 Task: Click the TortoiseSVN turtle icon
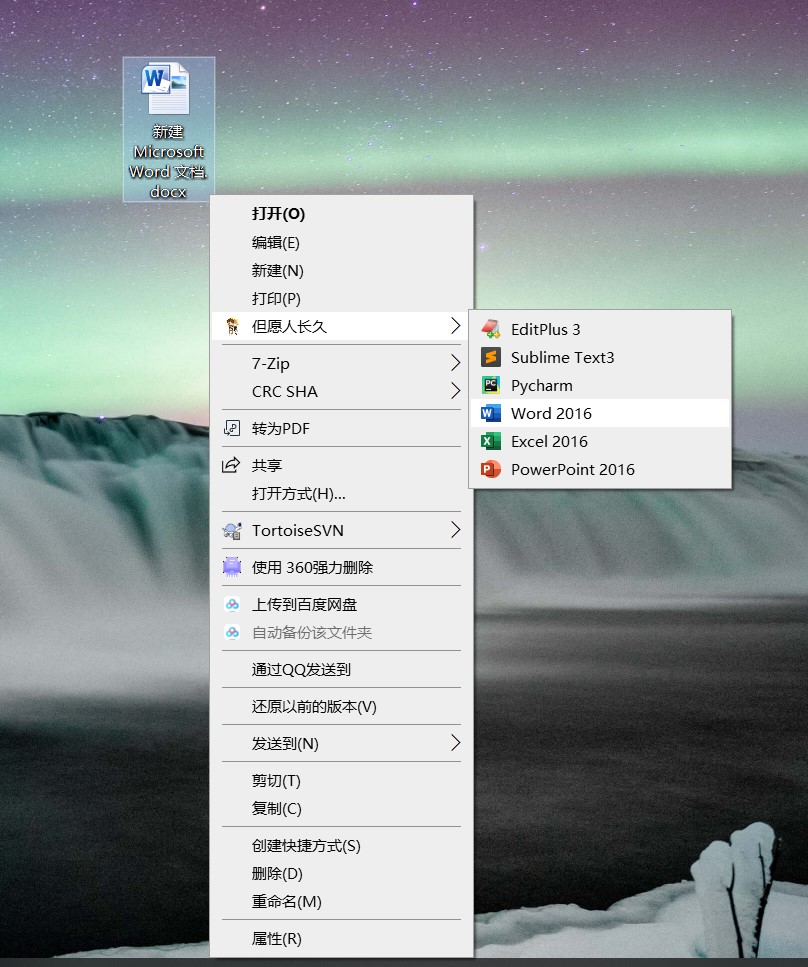[232, 530]
